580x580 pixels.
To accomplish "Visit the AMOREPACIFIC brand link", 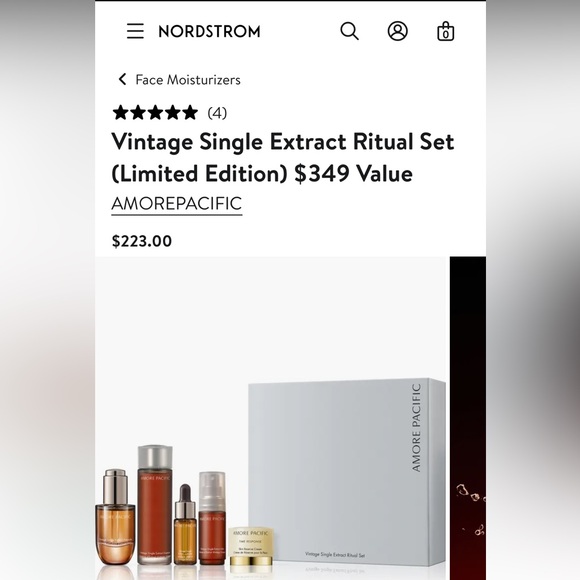I will point(177,204).
